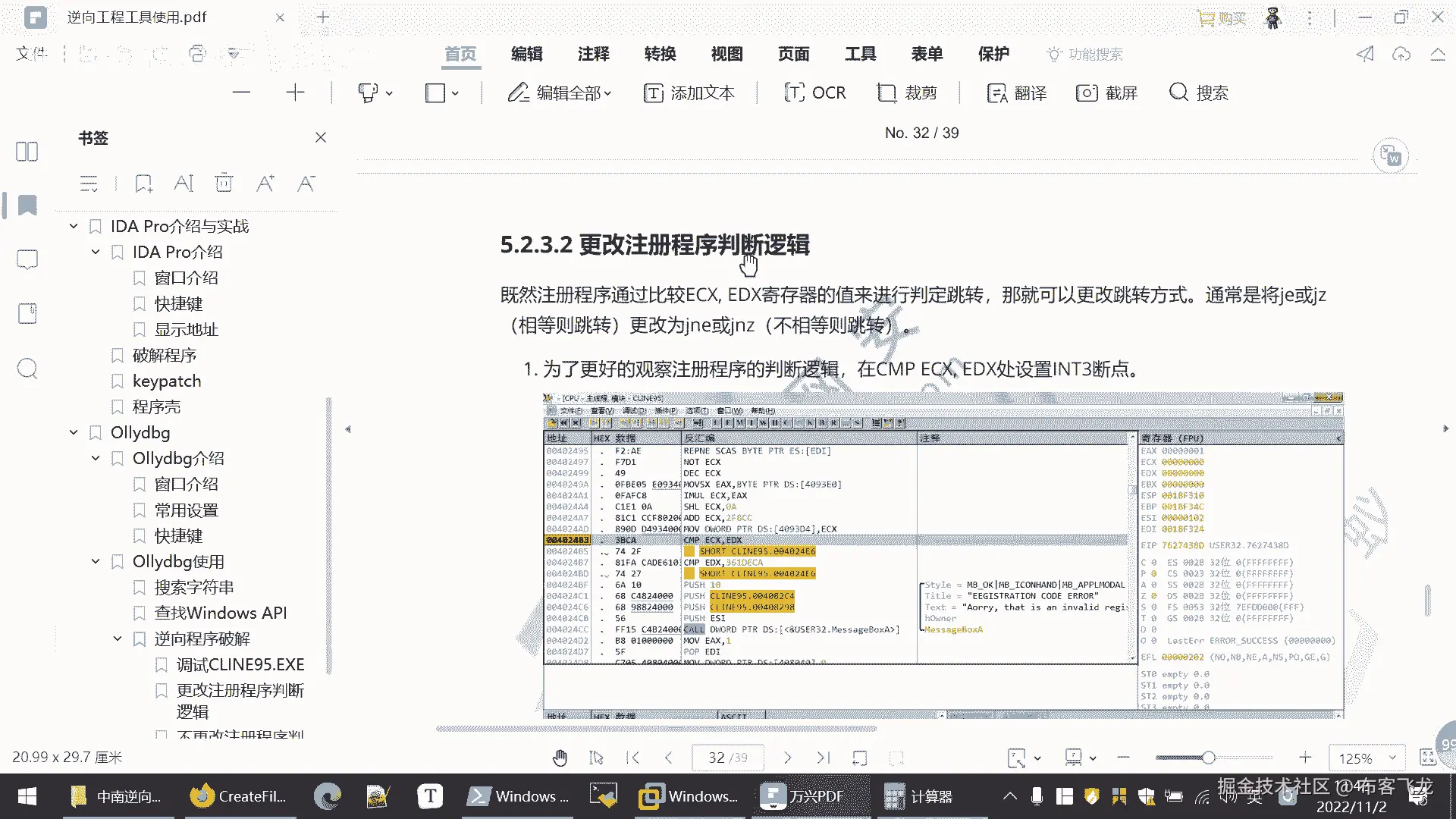The width and height of the screenshot is (1456, 819).
Task: Add a new bookmark icon
Action: click(143, 184)
